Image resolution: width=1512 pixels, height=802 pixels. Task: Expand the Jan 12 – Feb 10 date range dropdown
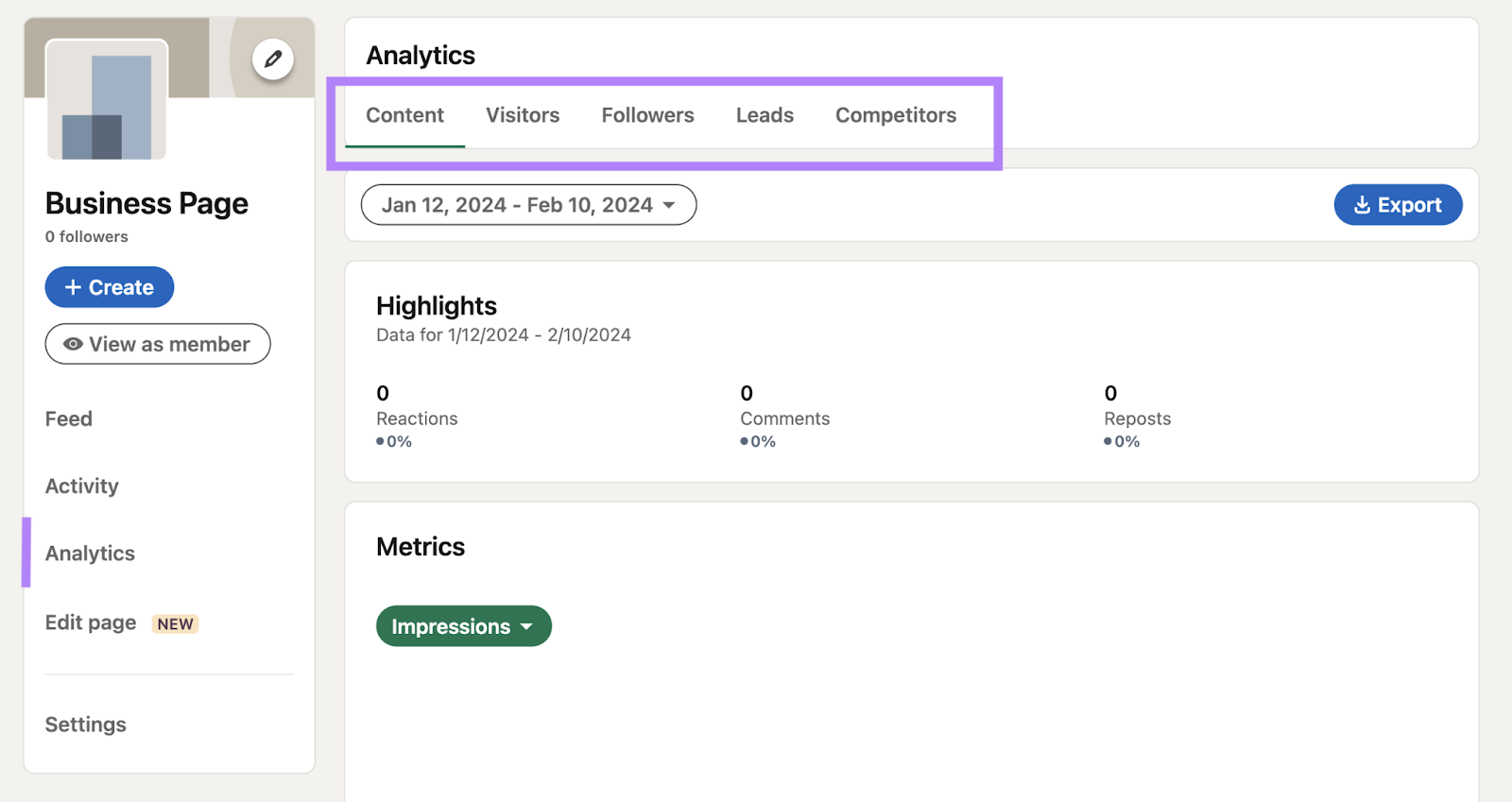[x=528, y=205]
